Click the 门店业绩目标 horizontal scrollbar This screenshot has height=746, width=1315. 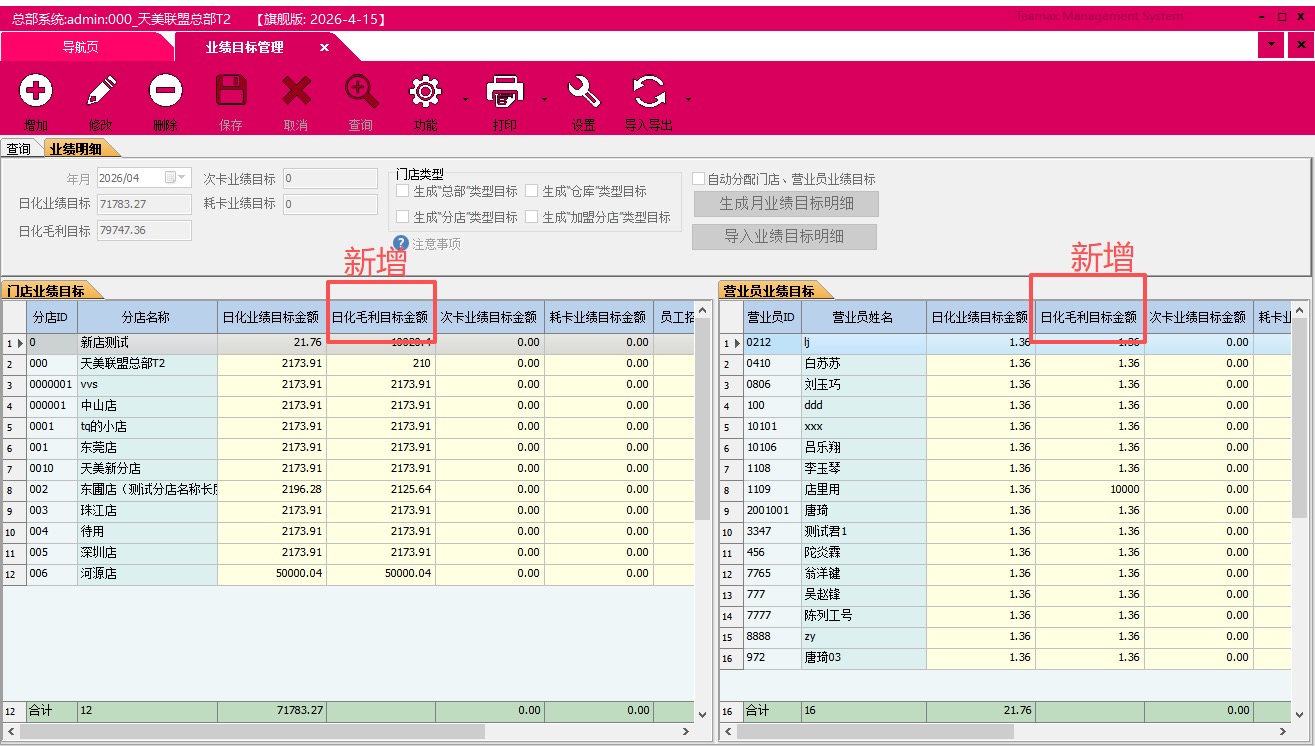[x=250, y=732]
